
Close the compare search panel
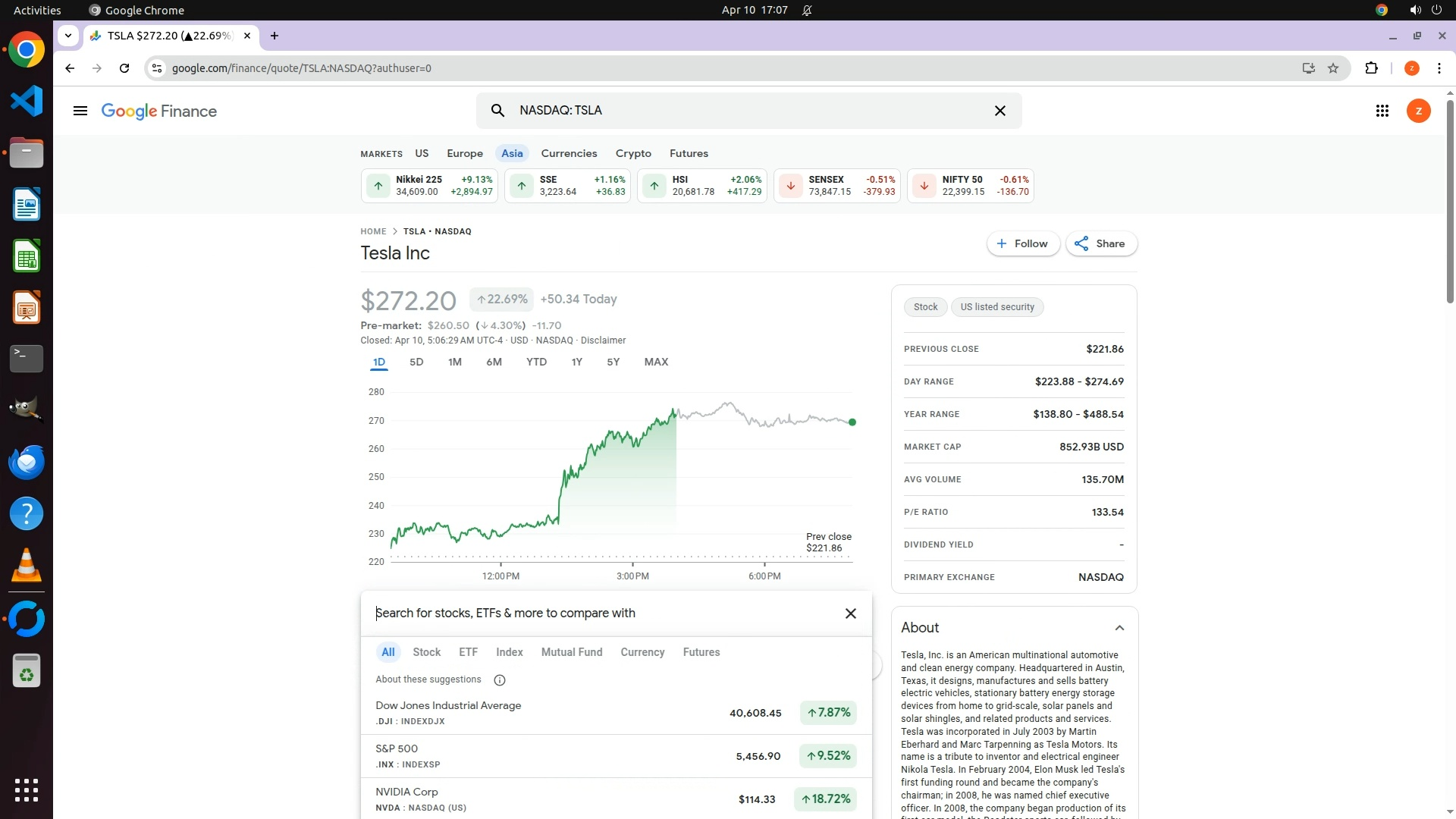coord(850,613)
